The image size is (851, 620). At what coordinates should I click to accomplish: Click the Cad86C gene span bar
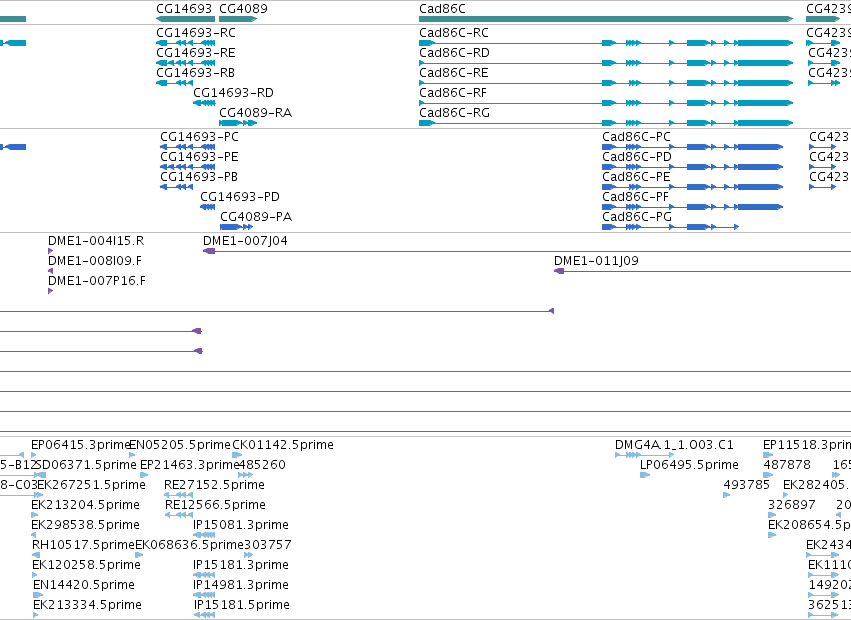606,19
